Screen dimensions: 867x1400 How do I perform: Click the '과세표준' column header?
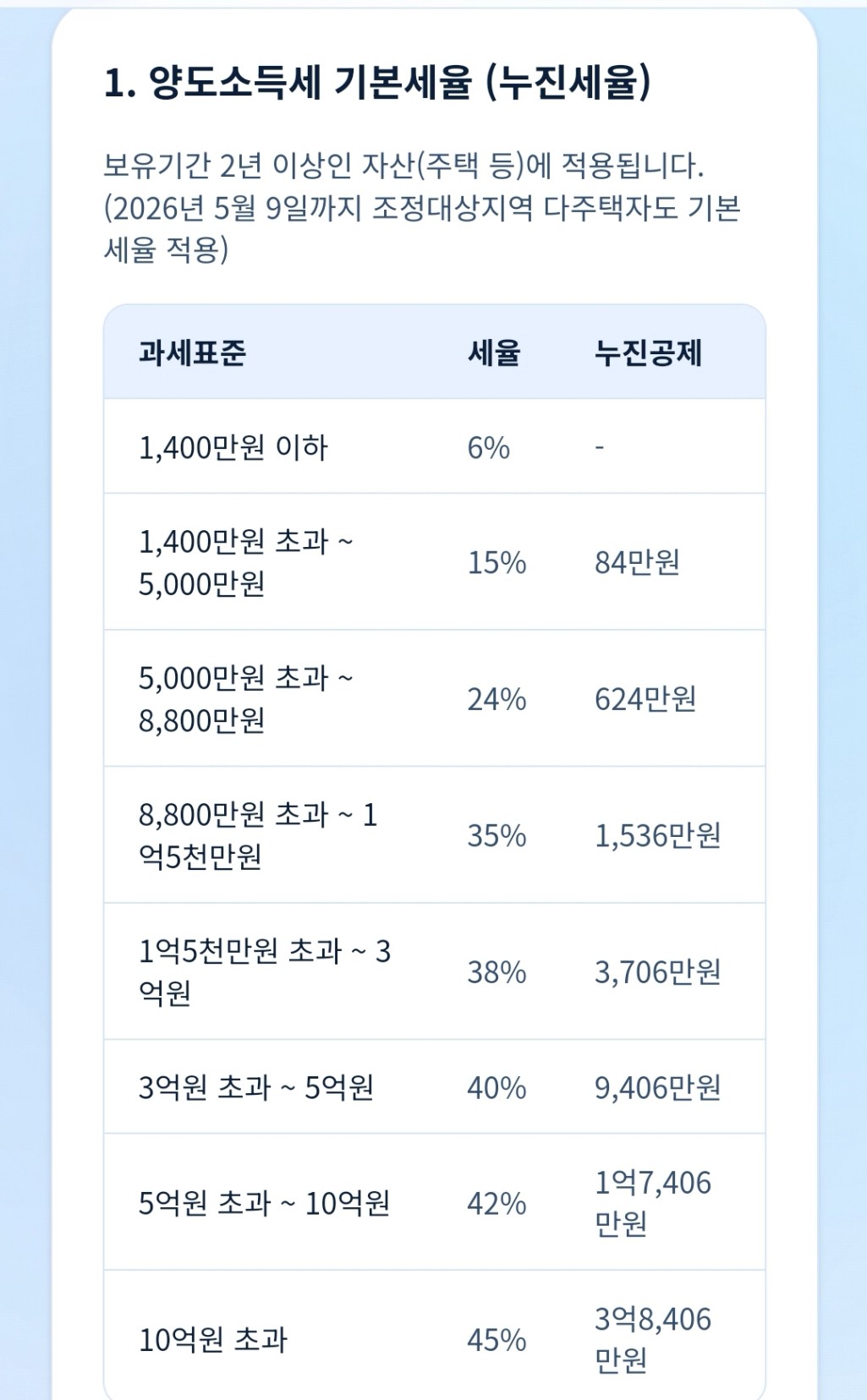192,353
